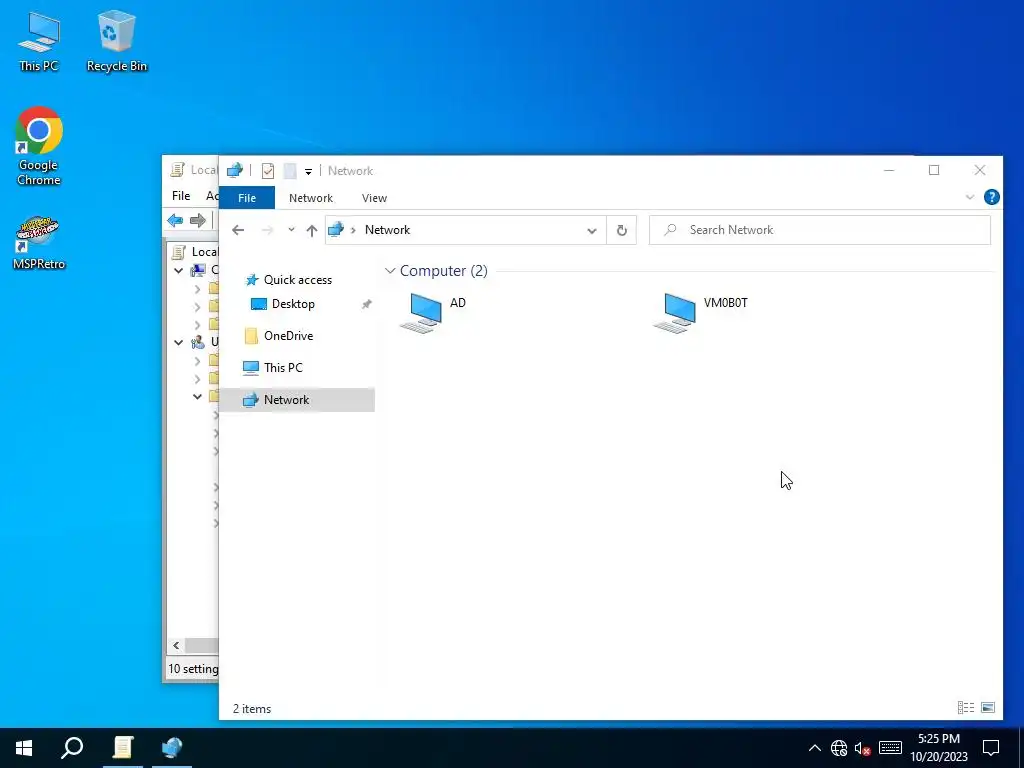
Task: Open address bar history dropdown
Action: (x=592, y=231)
